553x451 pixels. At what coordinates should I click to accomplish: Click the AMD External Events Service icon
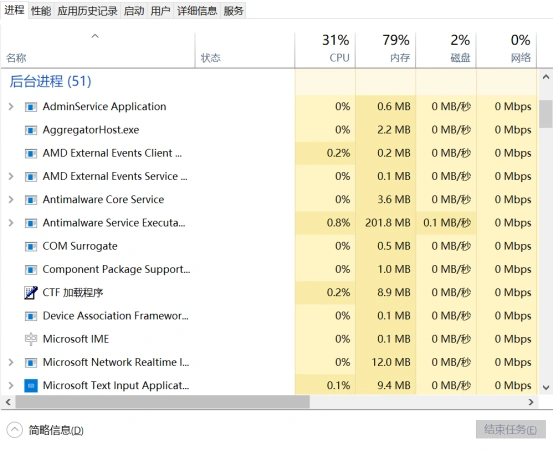[31, 176]
